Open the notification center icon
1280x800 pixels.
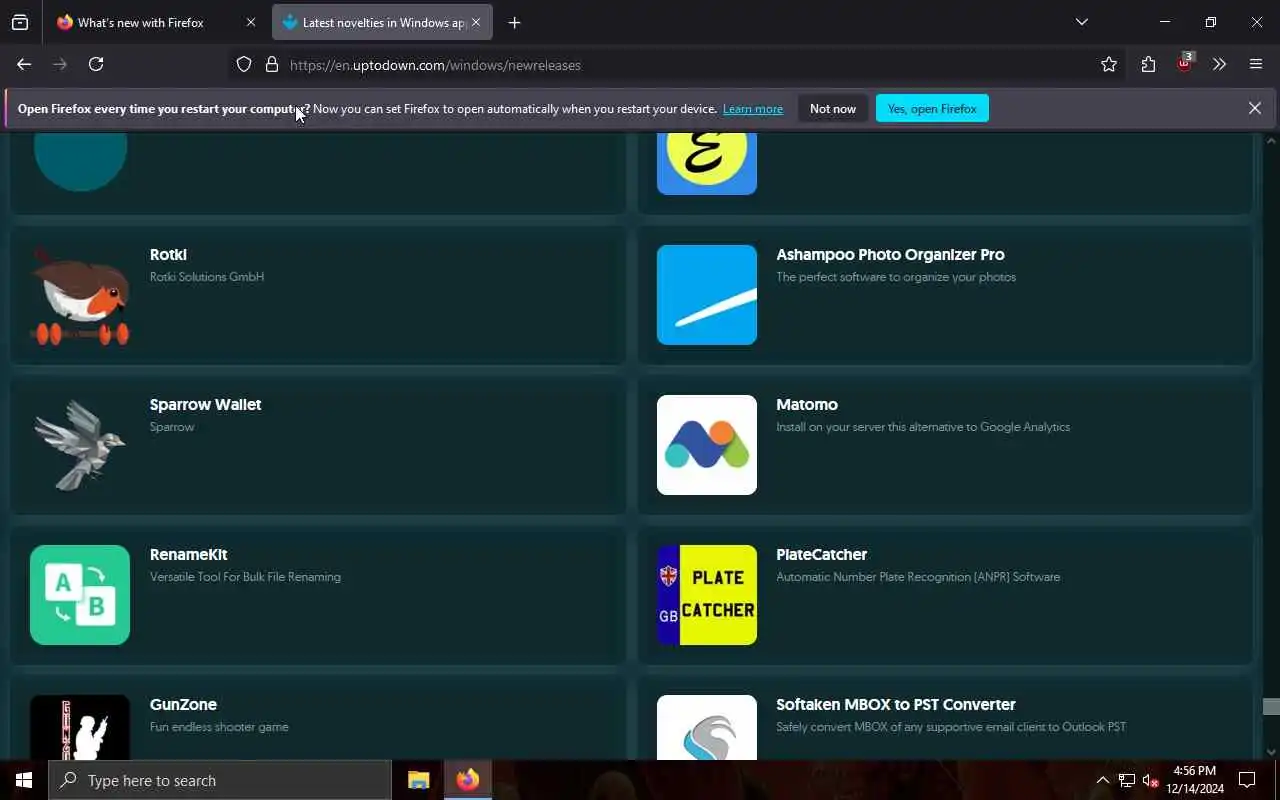1247,780
